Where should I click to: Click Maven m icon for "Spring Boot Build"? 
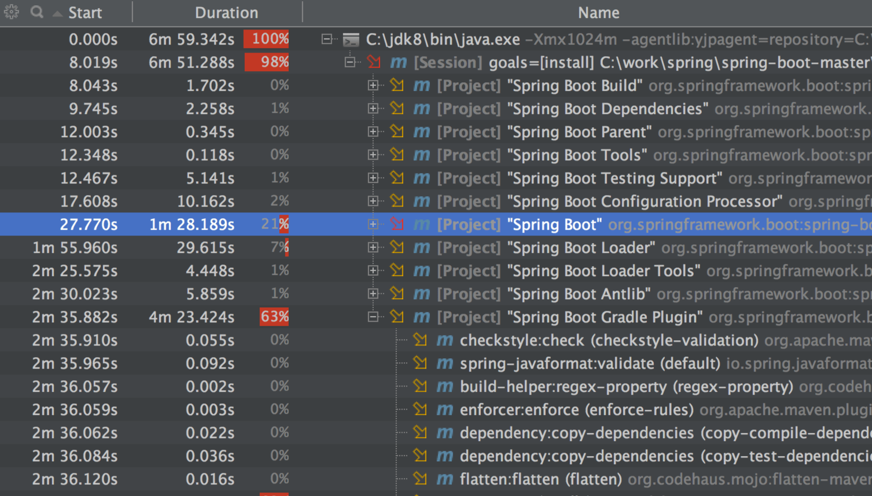422,86
